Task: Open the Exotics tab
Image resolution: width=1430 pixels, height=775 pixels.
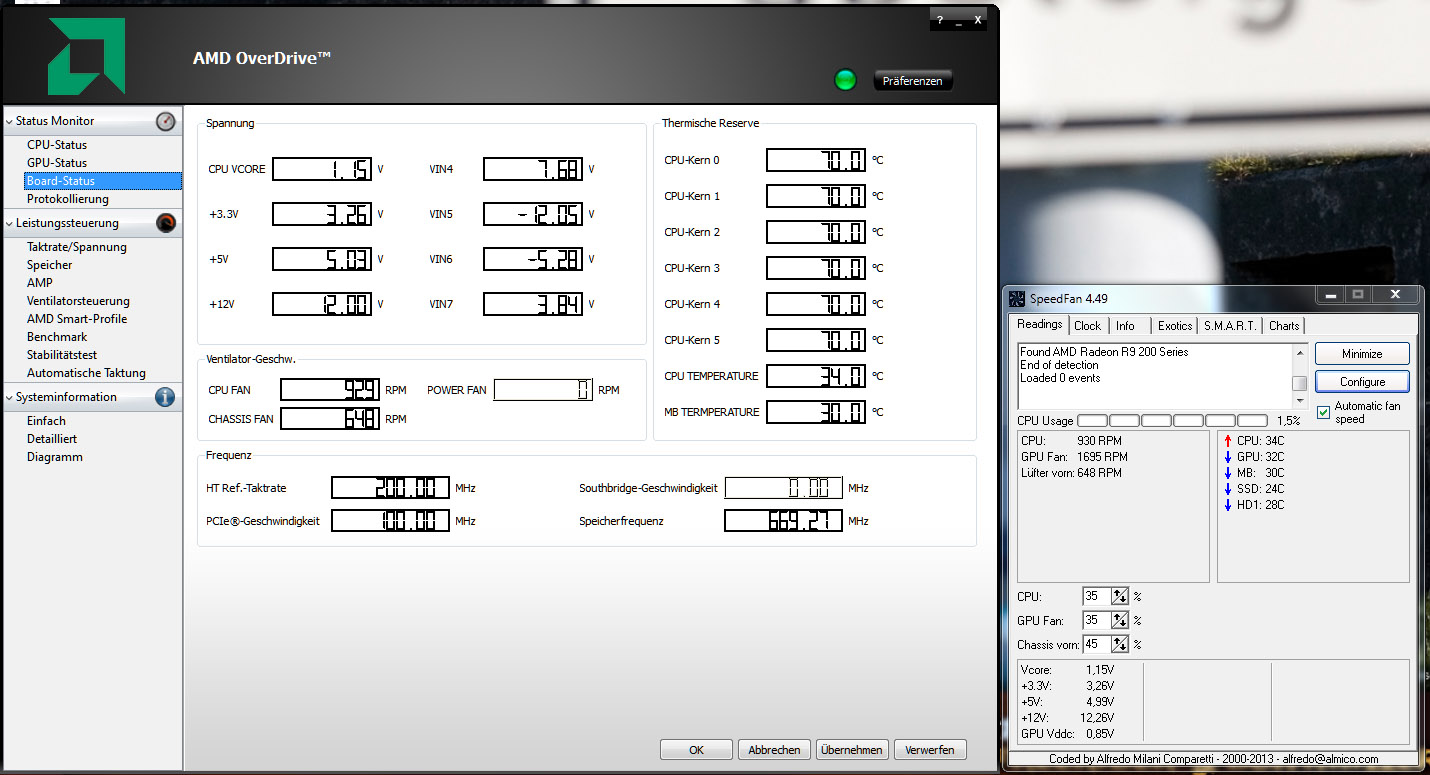Action: (x=1175, y=326)
